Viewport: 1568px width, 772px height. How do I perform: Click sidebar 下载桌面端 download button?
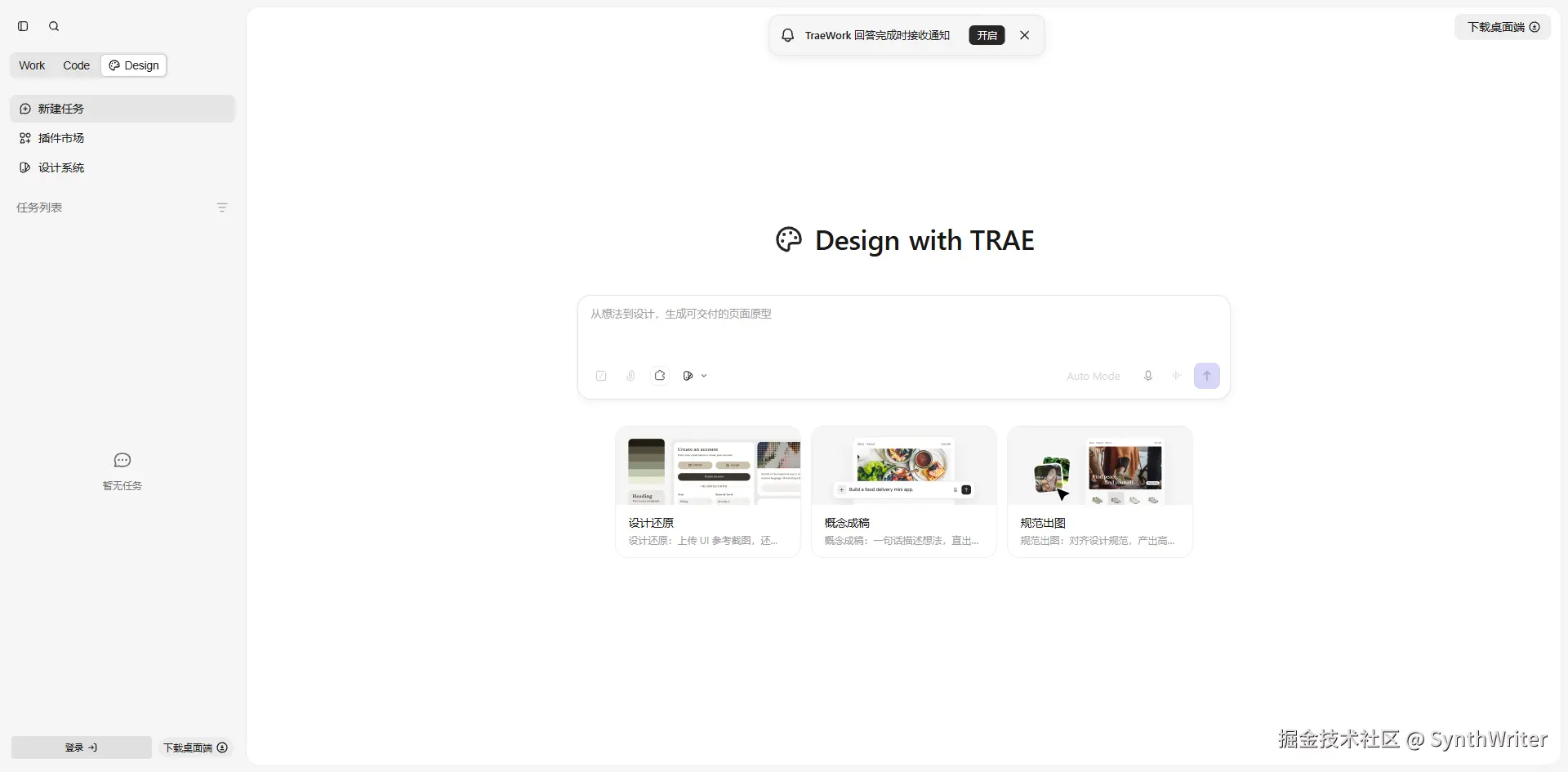[196, 747]
